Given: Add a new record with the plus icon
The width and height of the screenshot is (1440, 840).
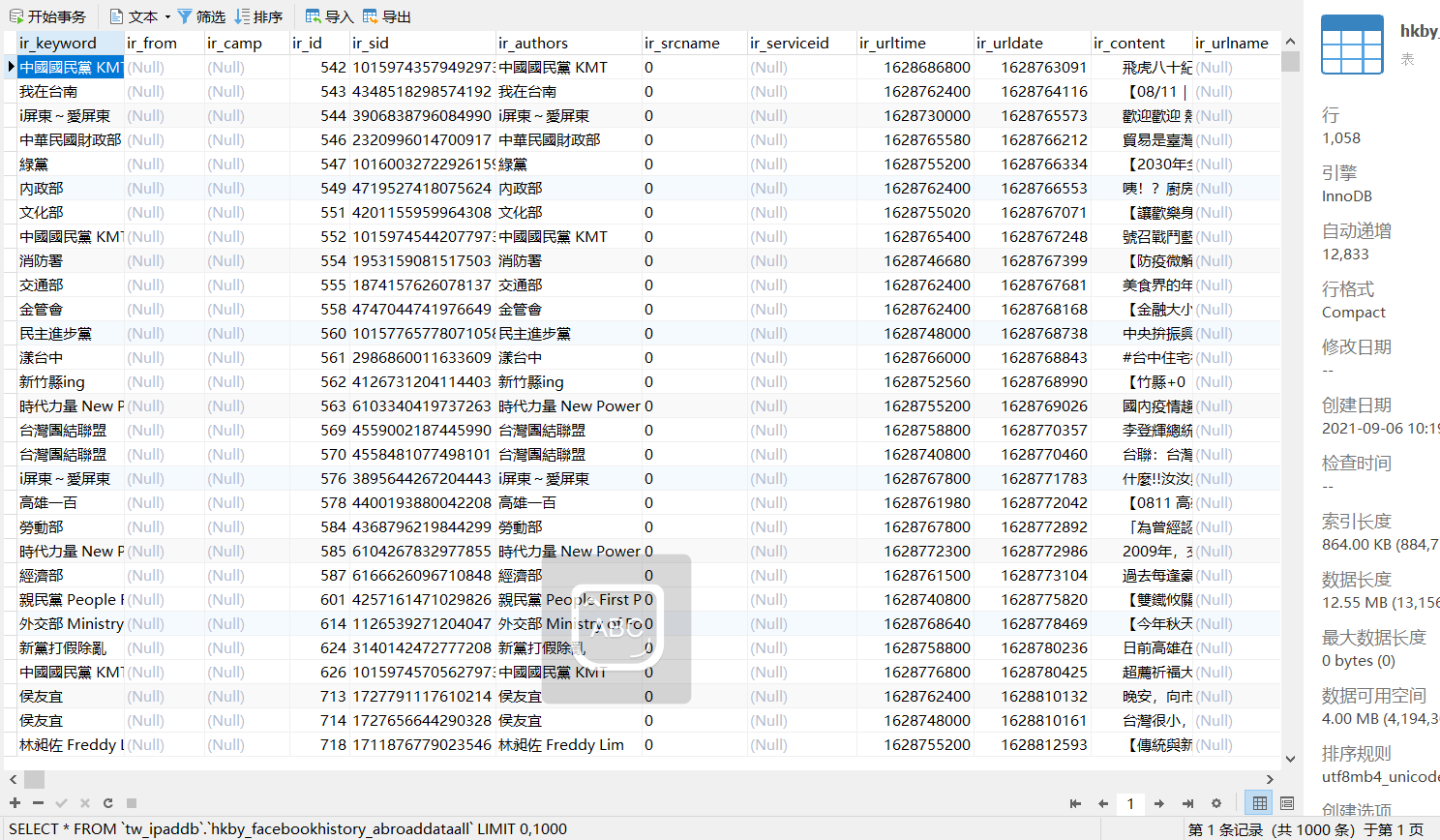Looking at the screenshot, I should (15, 803).
